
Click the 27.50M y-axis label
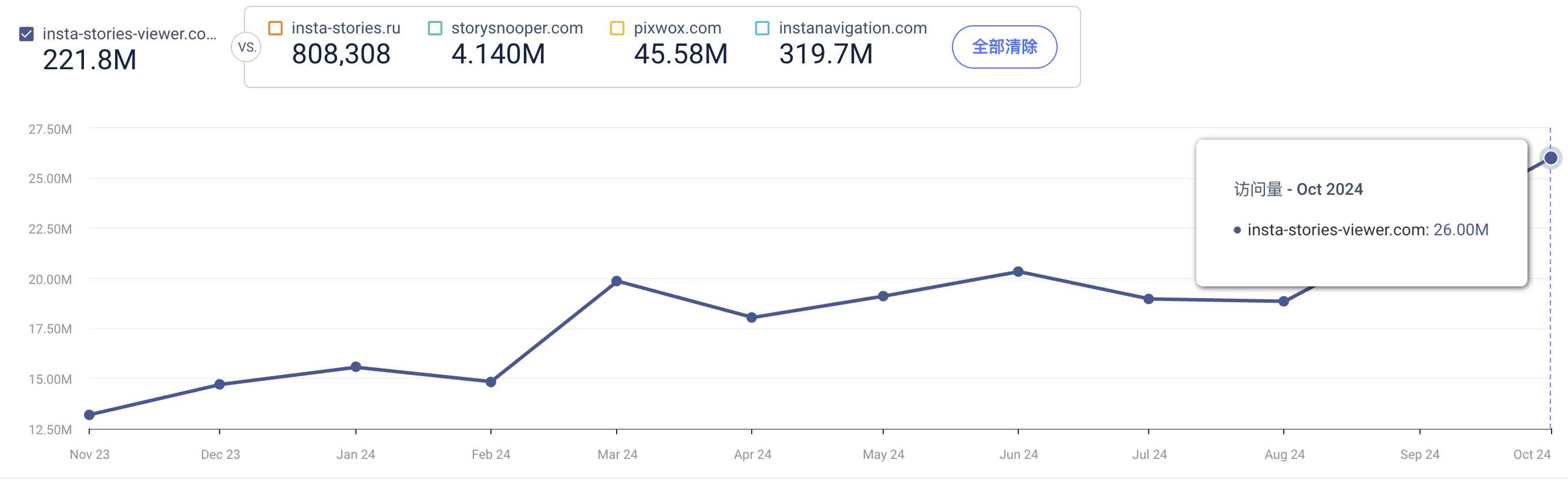[50, 129]
